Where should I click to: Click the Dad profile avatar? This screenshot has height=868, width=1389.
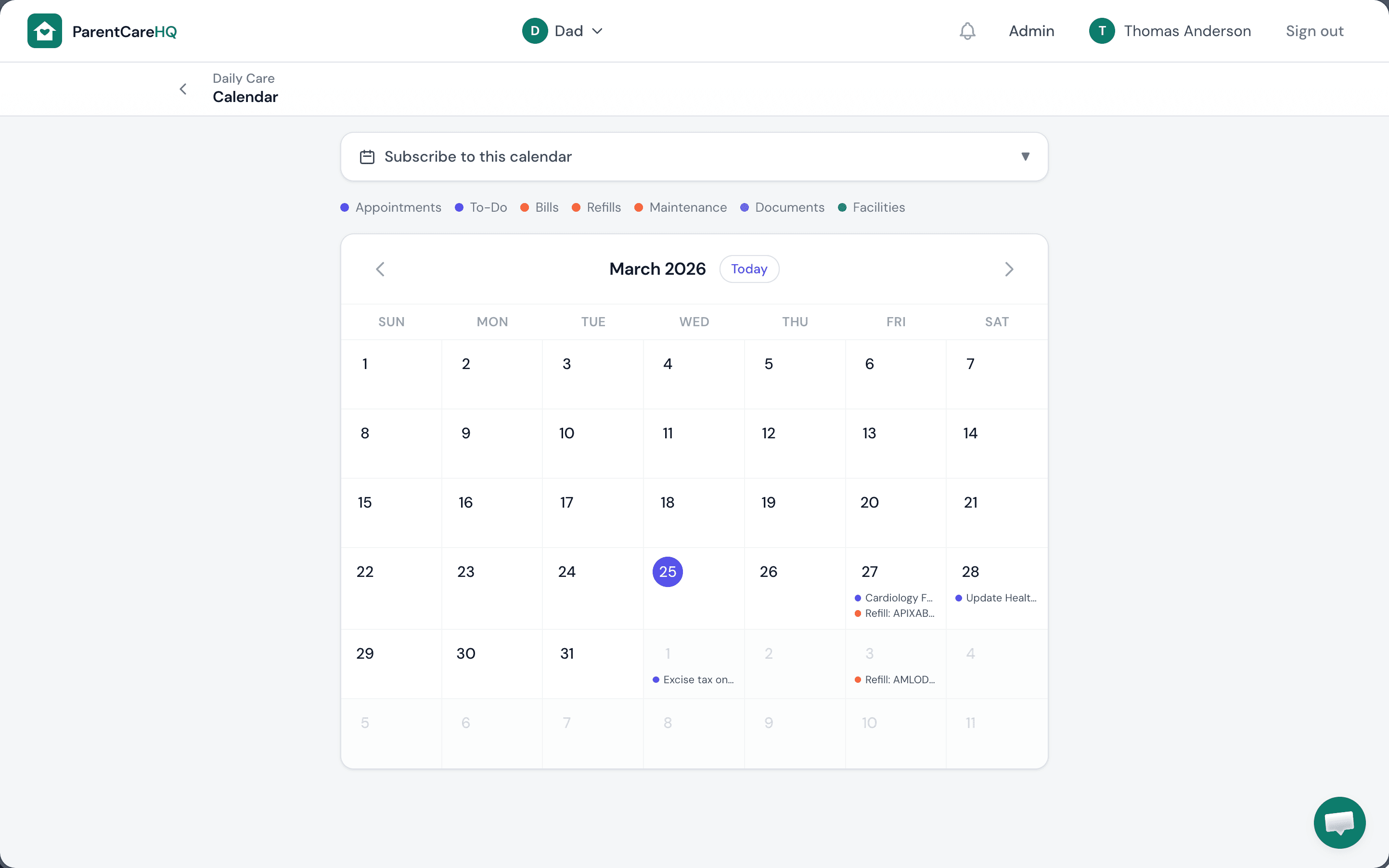[x=534, y=30]
